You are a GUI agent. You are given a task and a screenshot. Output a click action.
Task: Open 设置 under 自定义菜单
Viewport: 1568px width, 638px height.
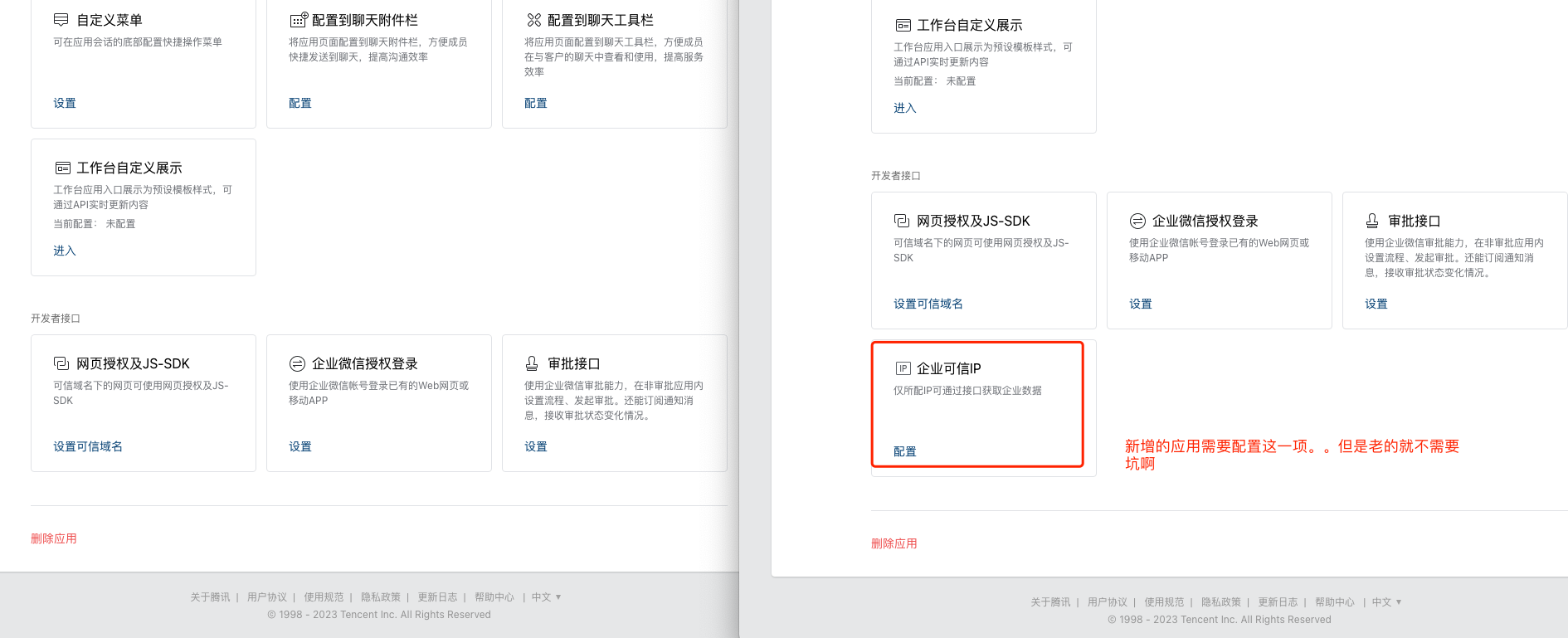point(65,103)
